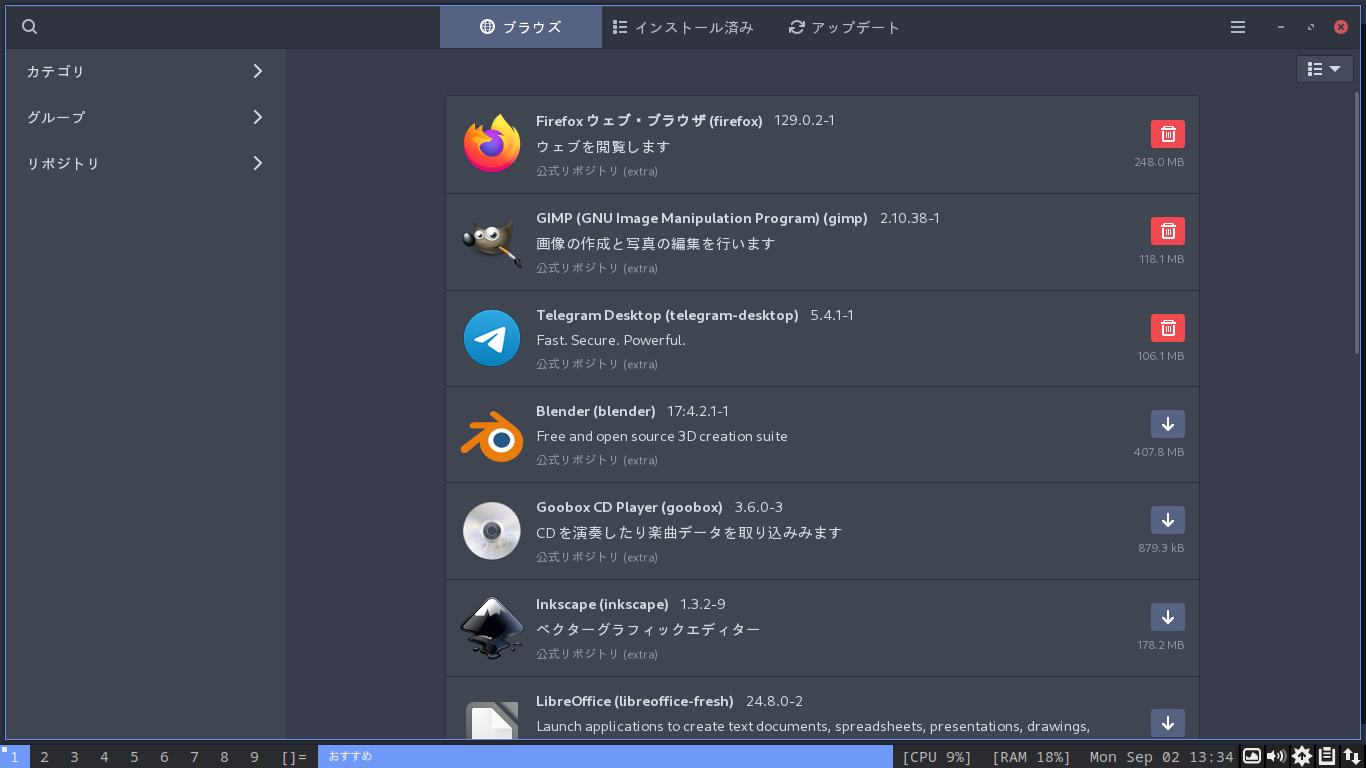The image size is (1366, 768).
Task: Click the [CPU 9%] status text
Action: click(937, 757)
